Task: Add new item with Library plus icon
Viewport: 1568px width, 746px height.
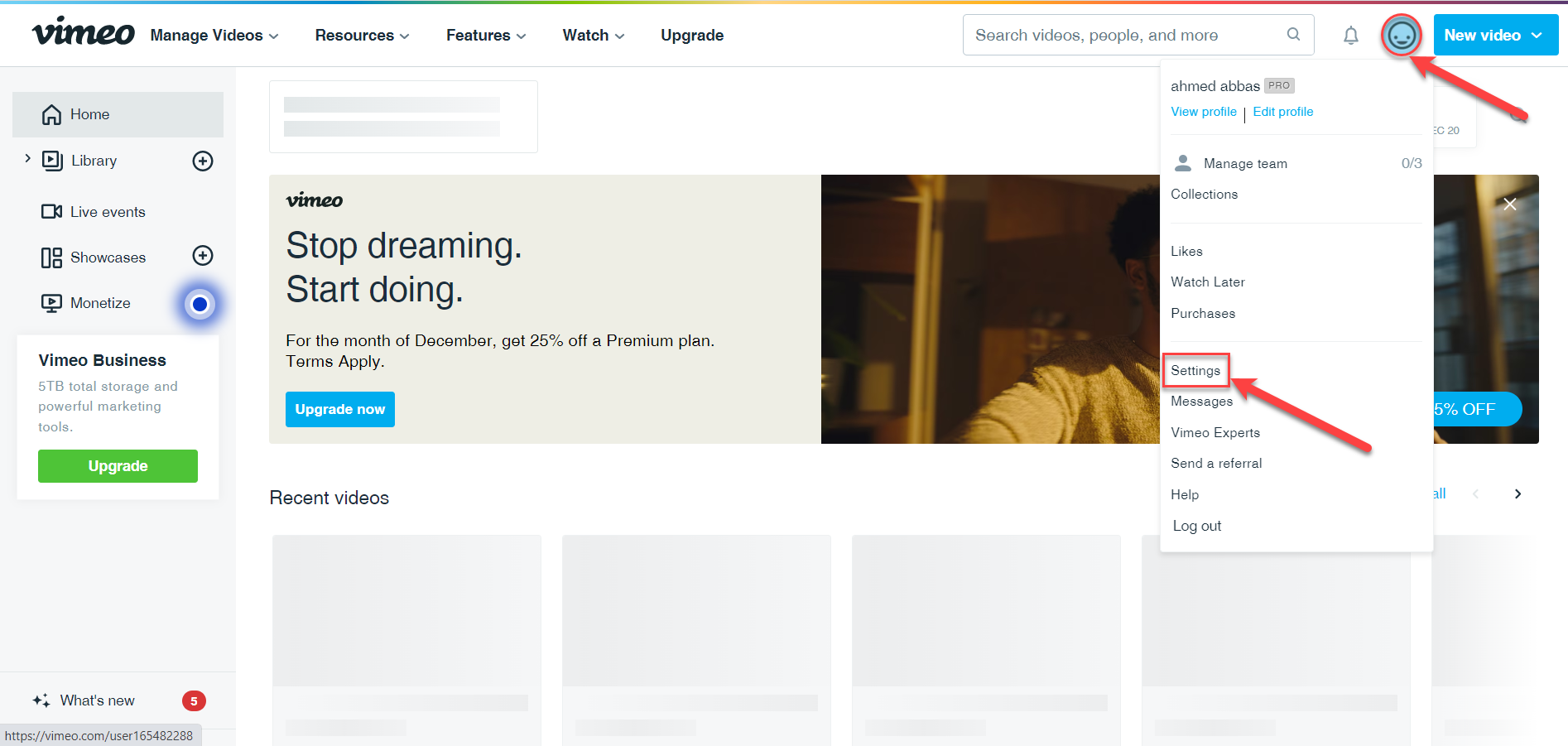Action: click(x=203, y=161)
